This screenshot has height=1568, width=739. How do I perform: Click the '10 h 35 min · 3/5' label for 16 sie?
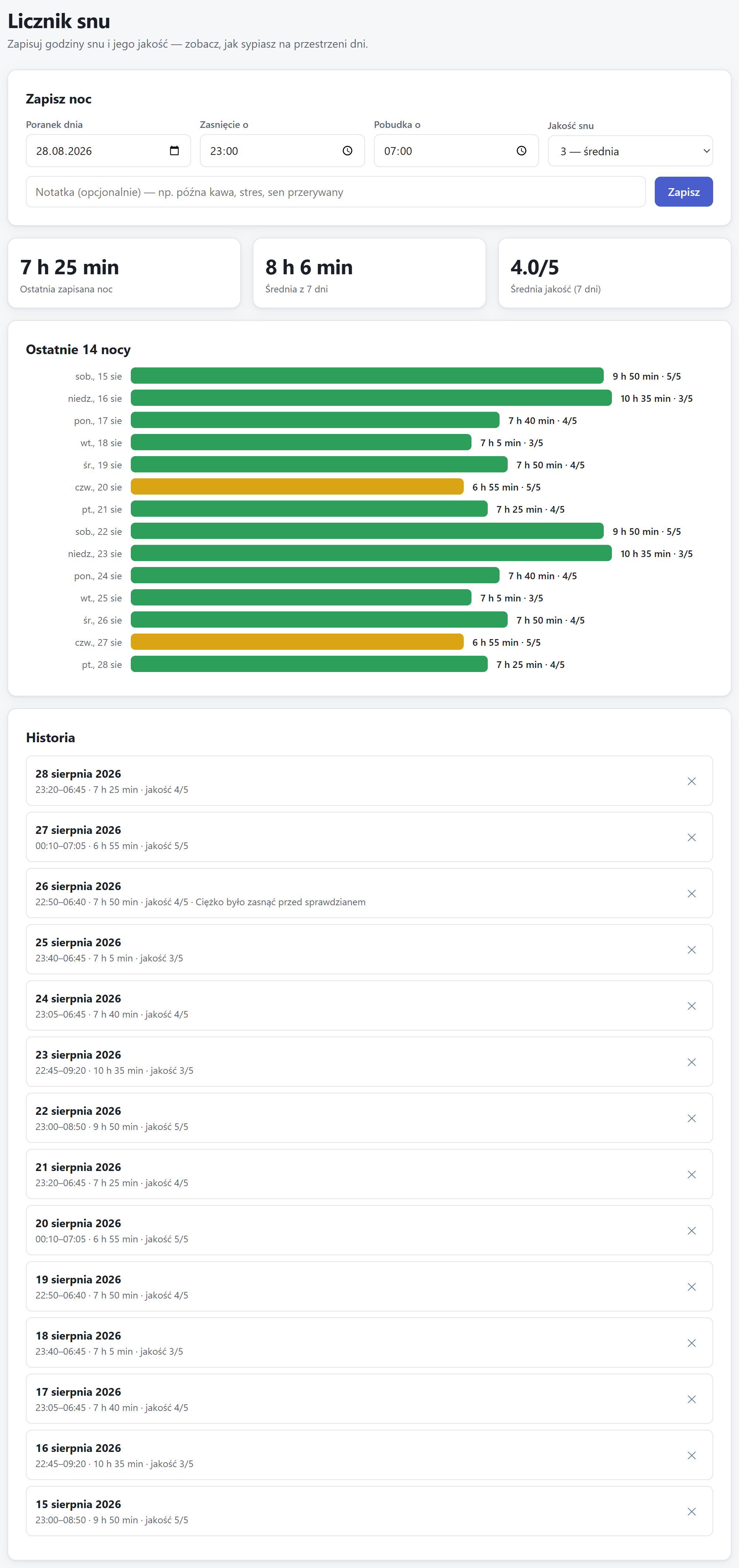click(656, 399)
